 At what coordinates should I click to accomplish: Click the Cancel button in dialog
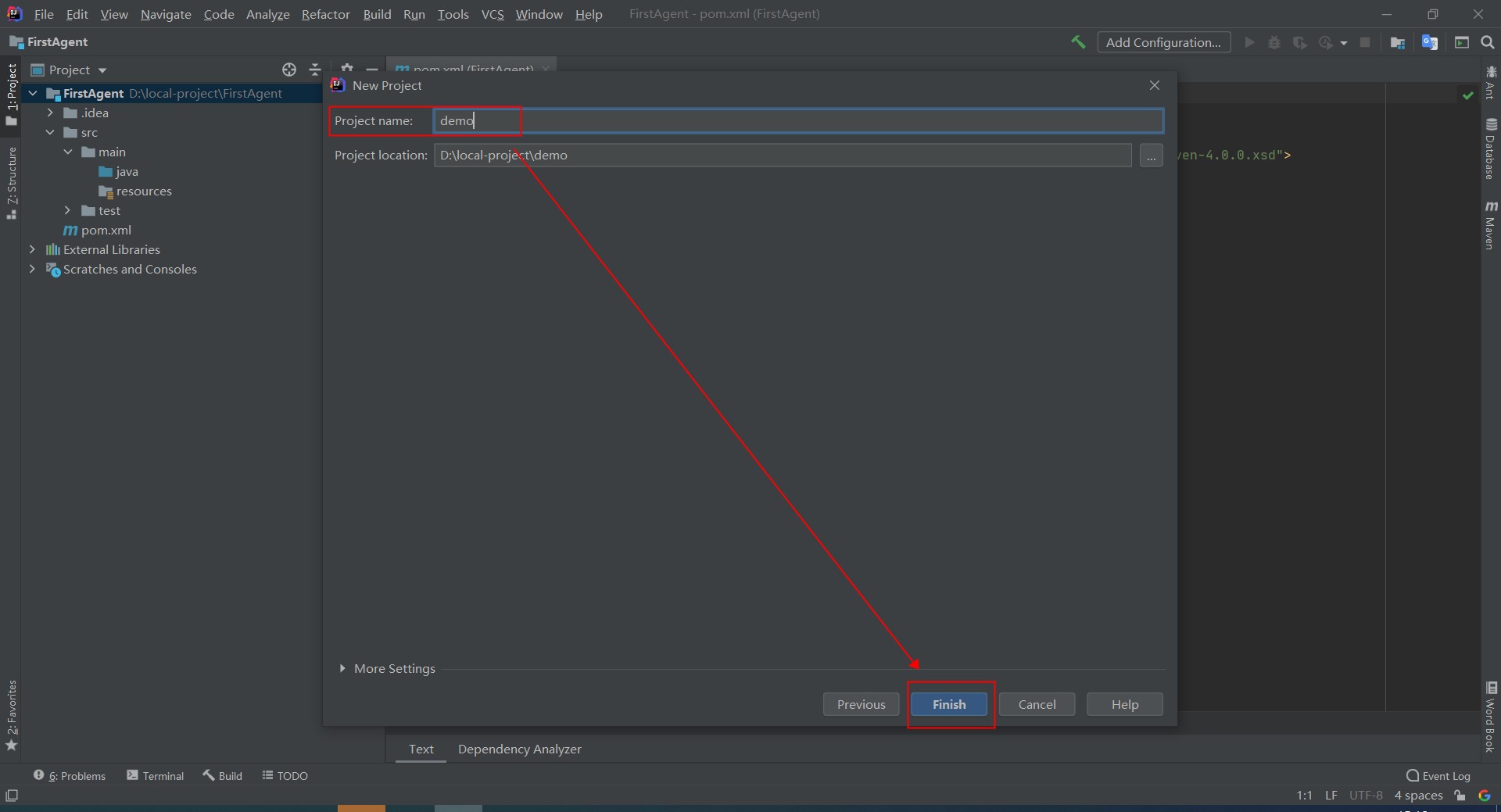(1037, 704)
